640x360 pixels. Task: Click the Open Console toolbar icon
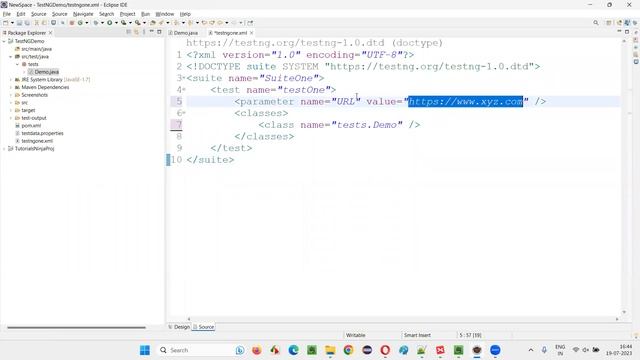pos(53,23)
